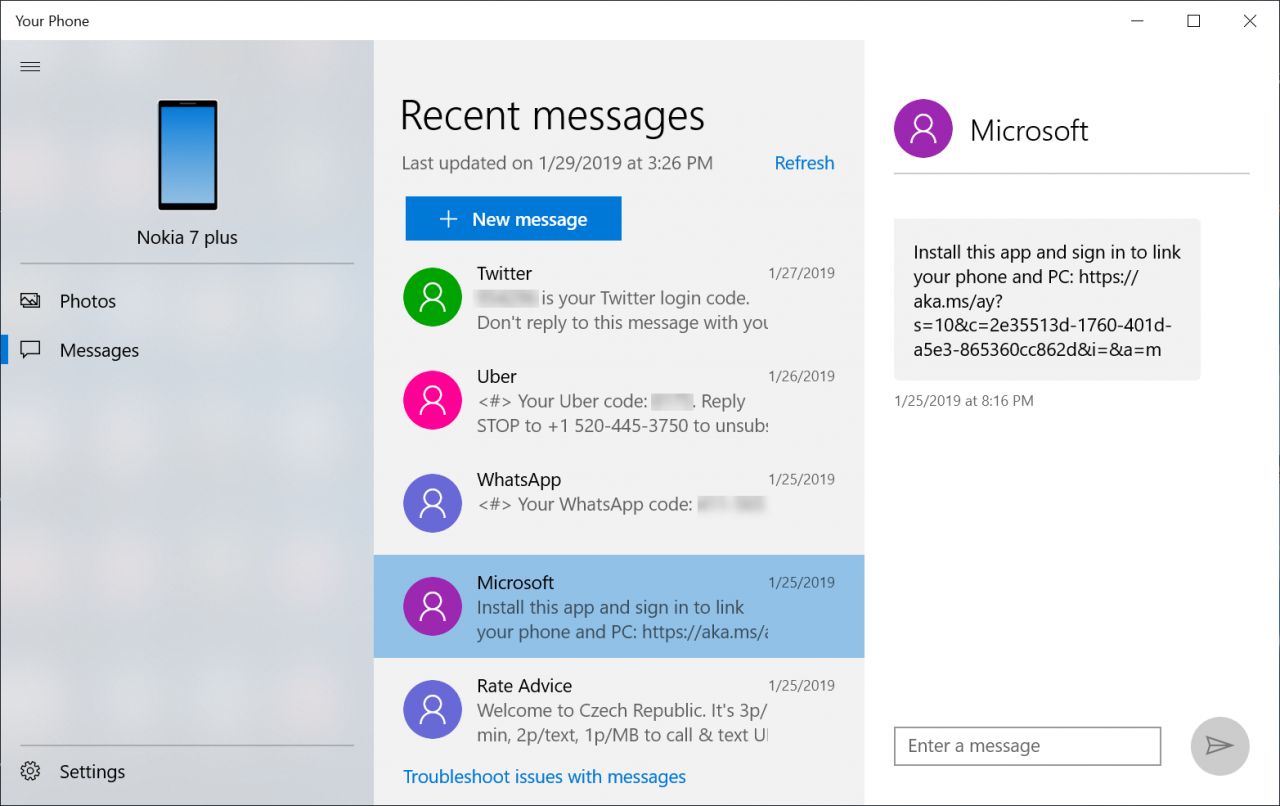
Task: Open the hamburger navigation menu
Action: click(30, 67)
